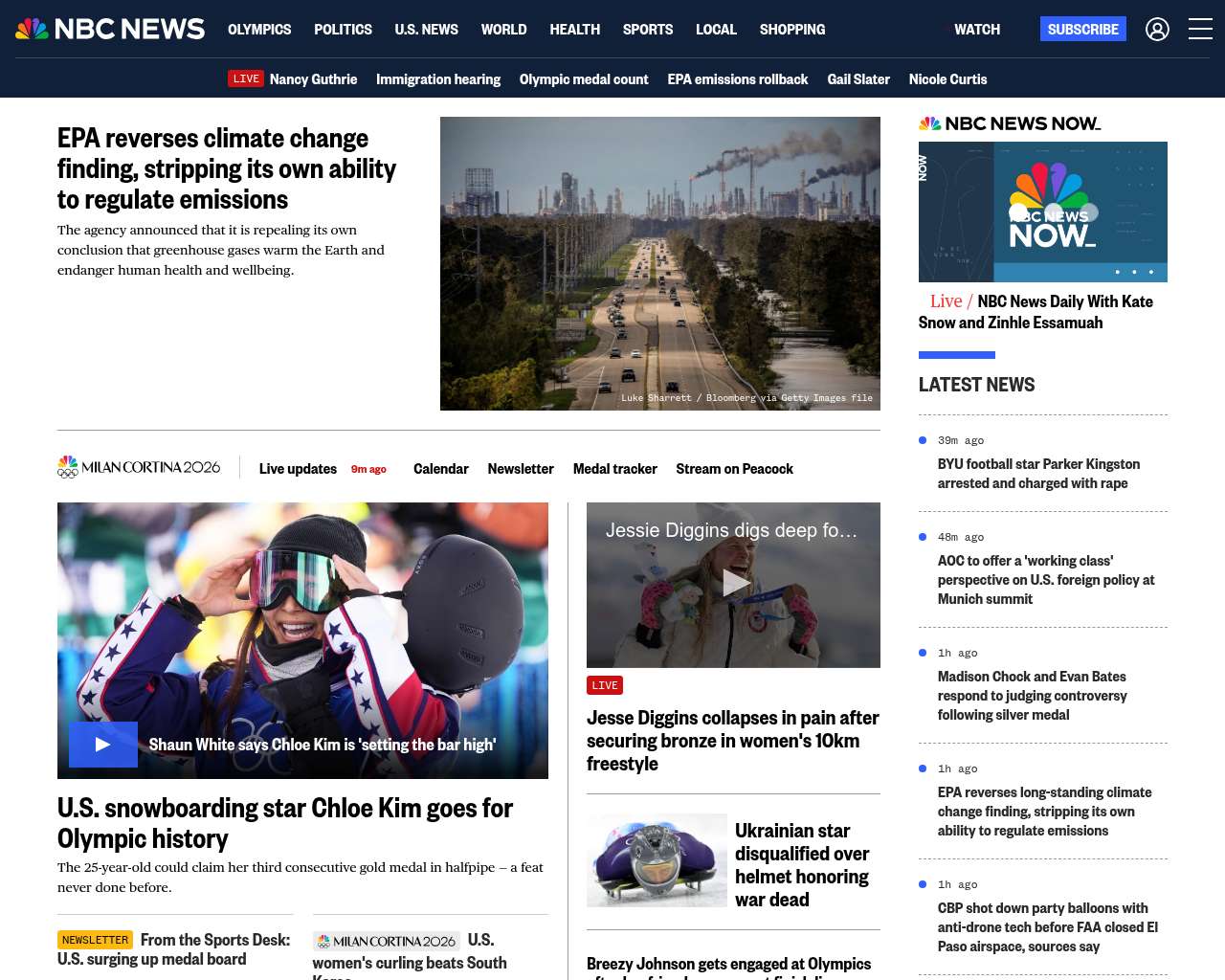Click the 25-year-old gold medal summary text
Screen dimensions: 1225x980
(x=301, y=877)
